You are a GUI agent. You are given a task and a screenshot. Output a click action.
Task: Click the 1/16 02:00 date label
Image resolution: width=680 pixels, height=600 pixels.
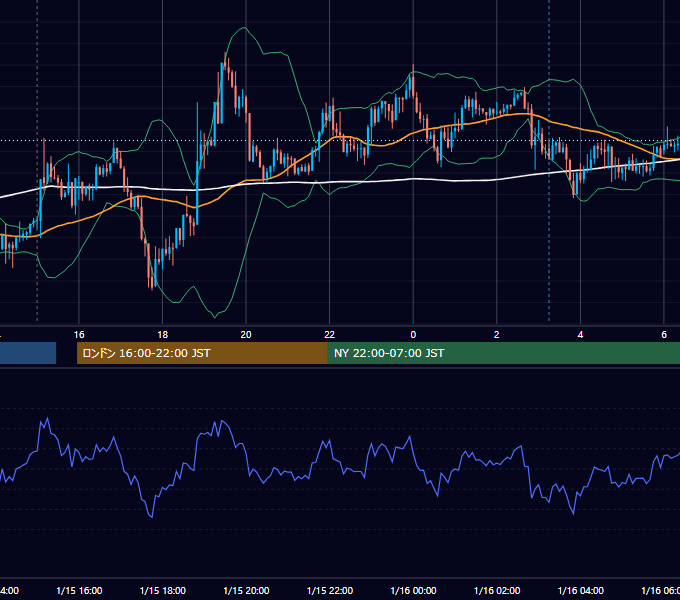click(x=497, y=590)
